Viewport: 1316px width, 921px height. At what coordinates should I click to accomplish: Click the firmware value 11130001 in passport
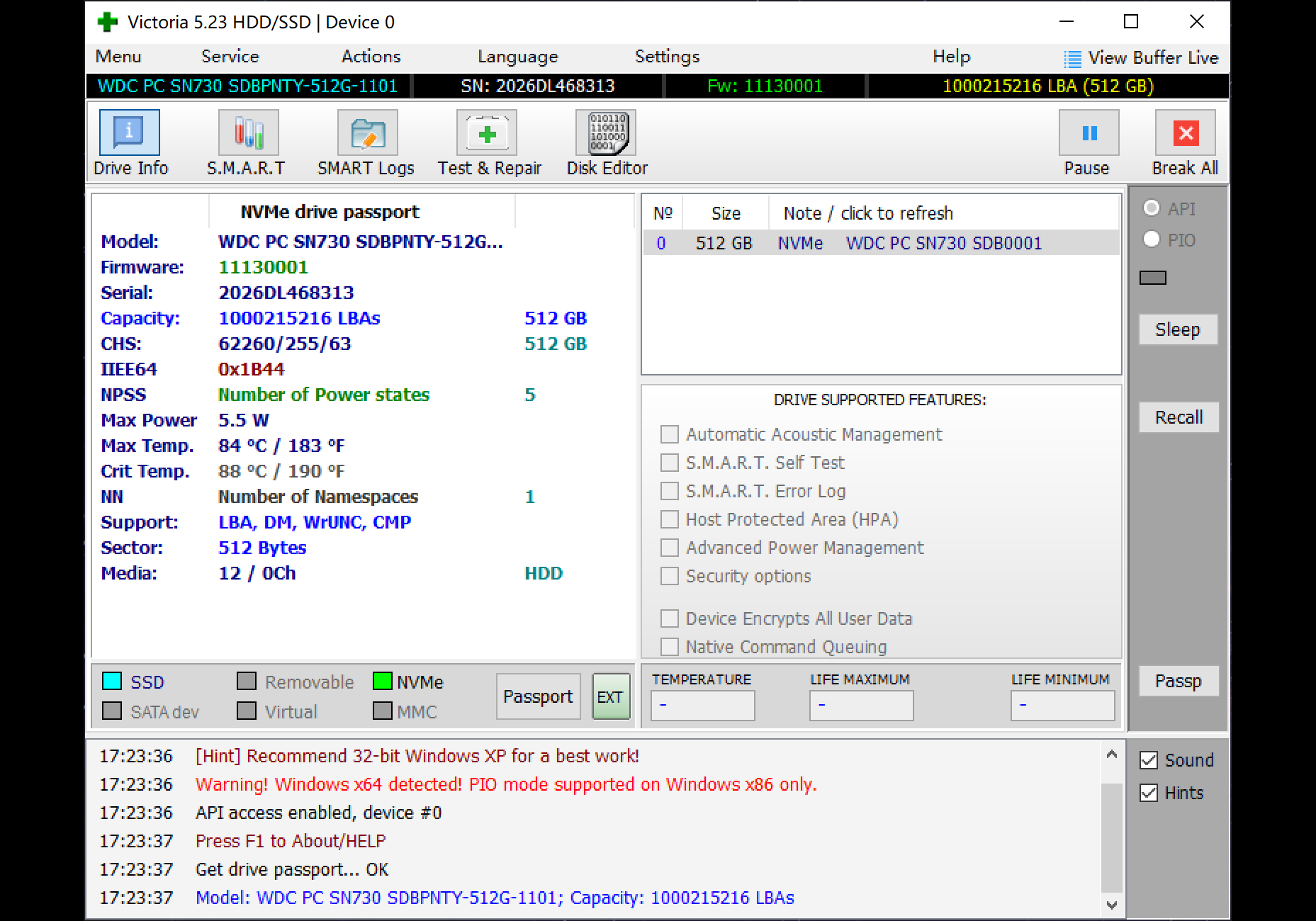point(263,267)
